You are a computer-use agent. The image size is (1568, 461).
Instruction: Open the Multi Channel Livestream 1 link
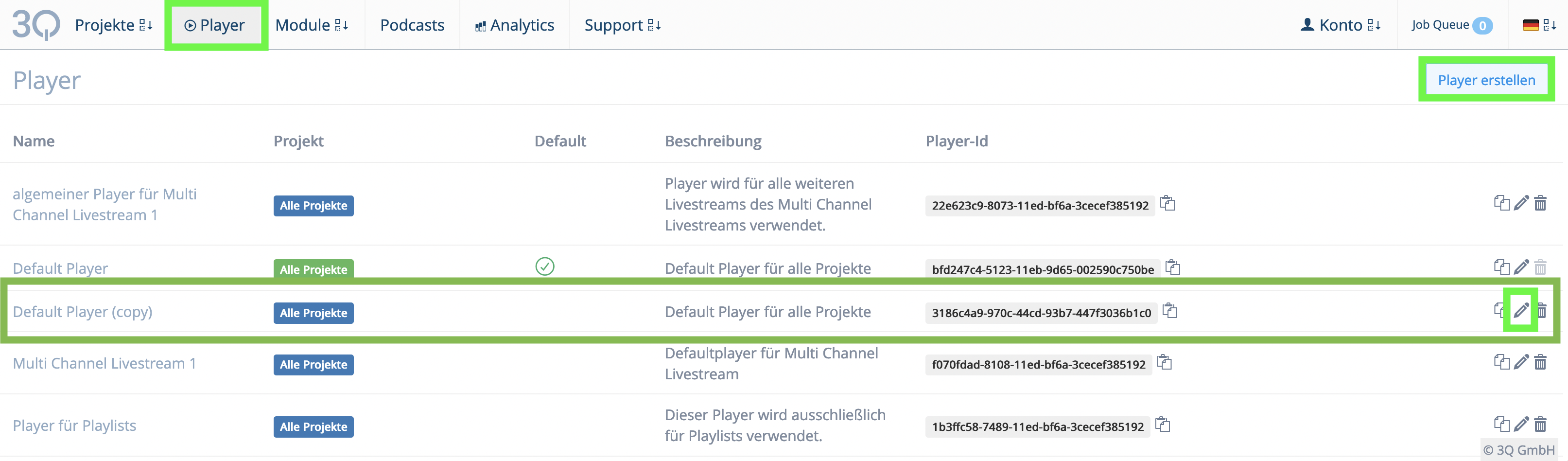pos(105,363)
